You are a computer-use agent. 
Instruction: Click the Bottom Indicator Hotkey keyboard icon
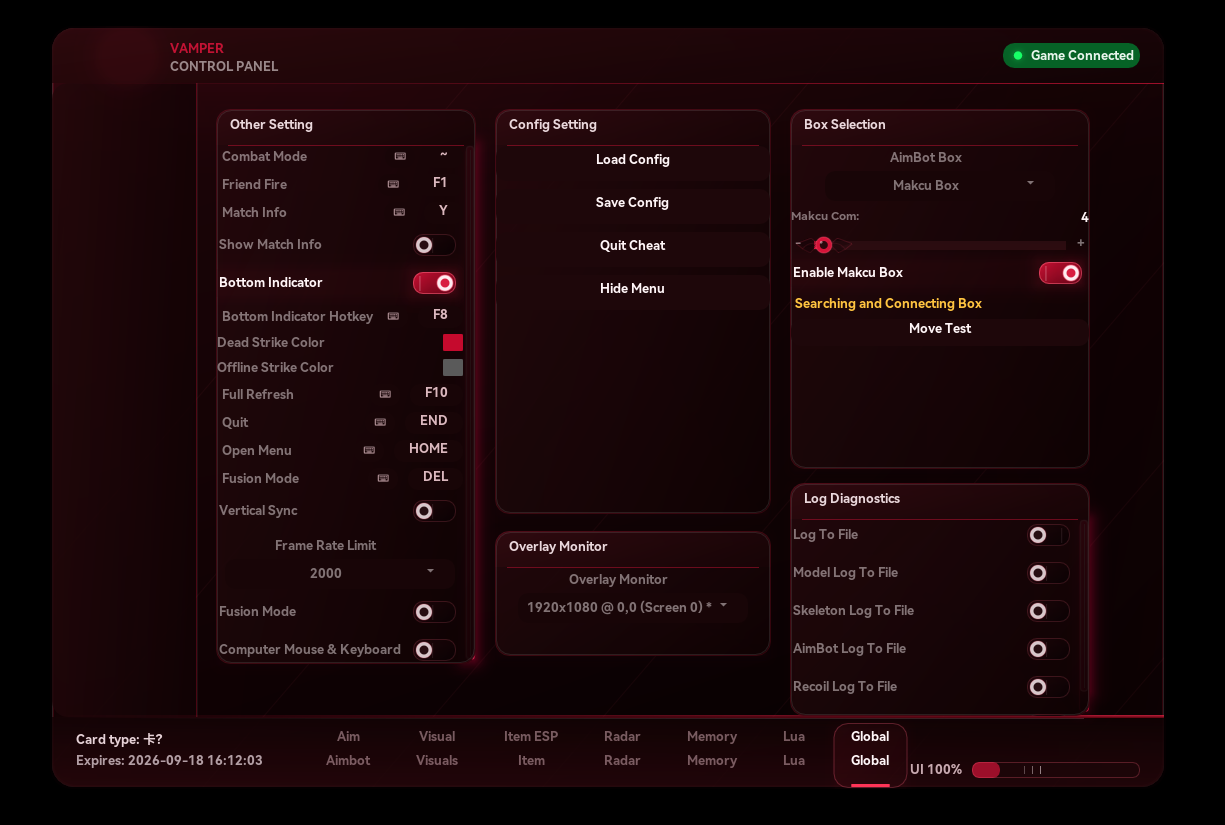393,316
